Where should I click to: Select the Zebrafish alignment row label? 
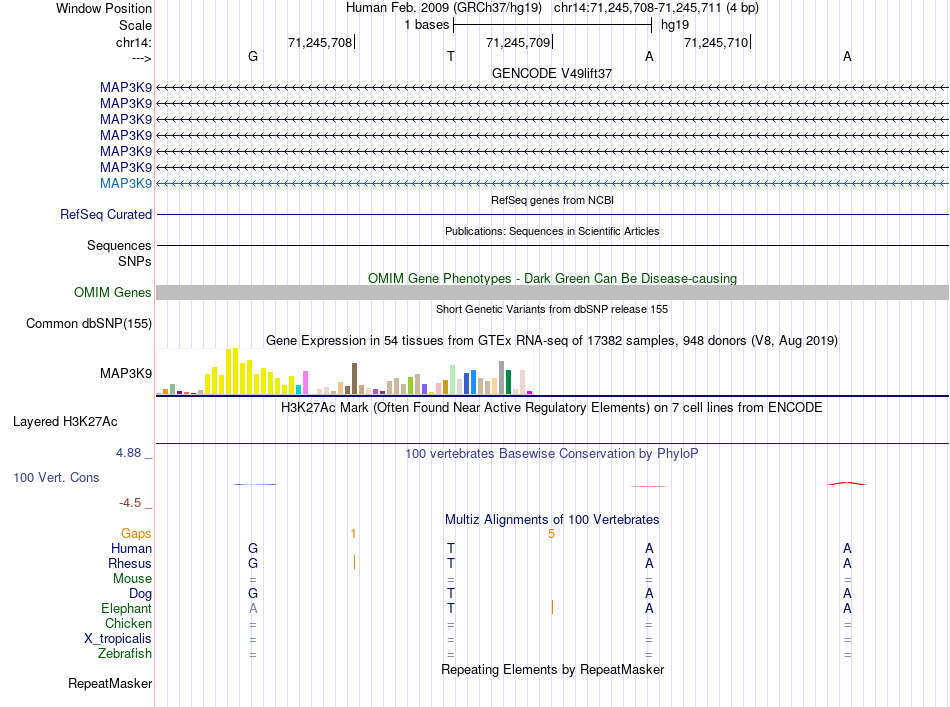125,654
